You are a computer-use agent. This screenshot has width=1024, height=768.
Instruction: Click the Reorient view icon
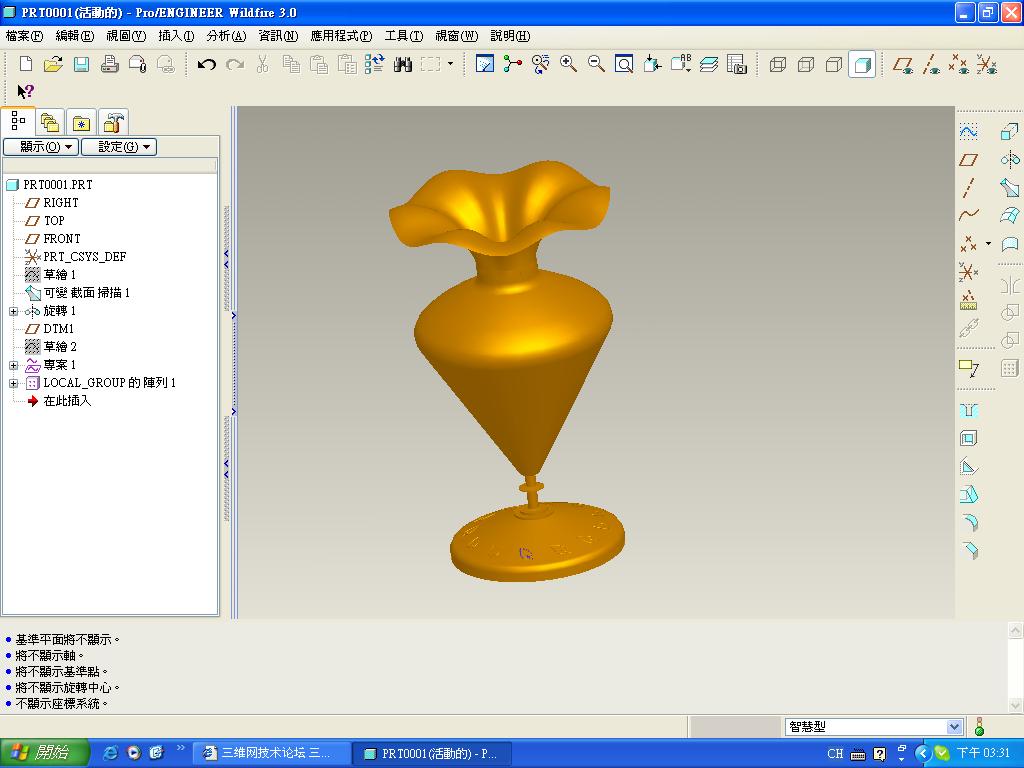tap(652, 64)
